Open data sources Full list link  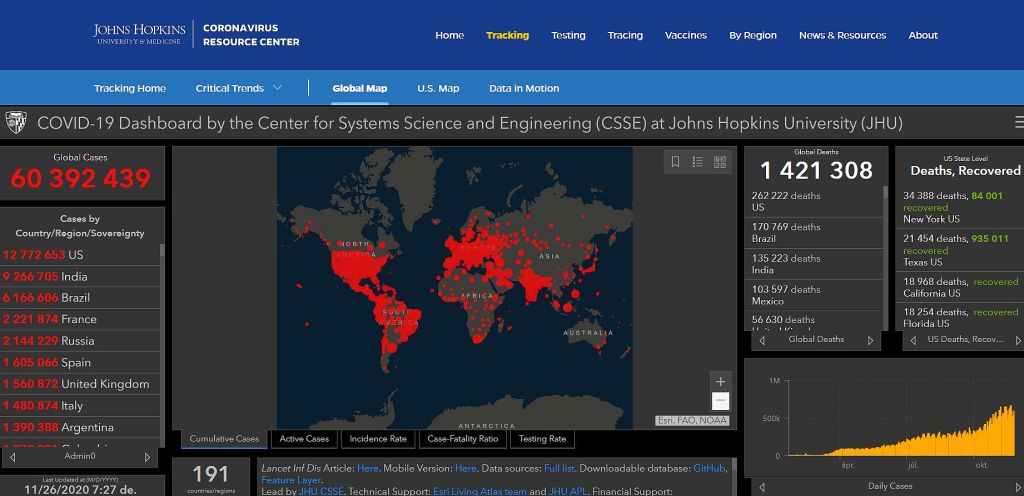[x=559, y=468]
